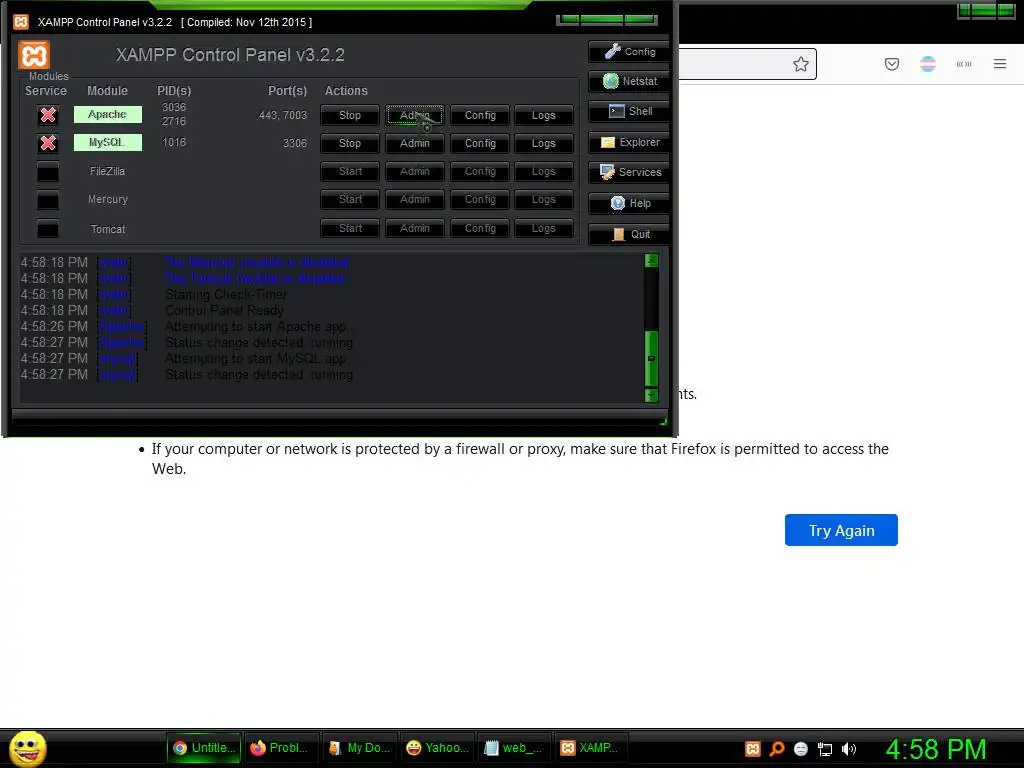Click the taskbar clock showing 4:58 PM
This screenshot has height=768, width=1024.
coord(935,749)
